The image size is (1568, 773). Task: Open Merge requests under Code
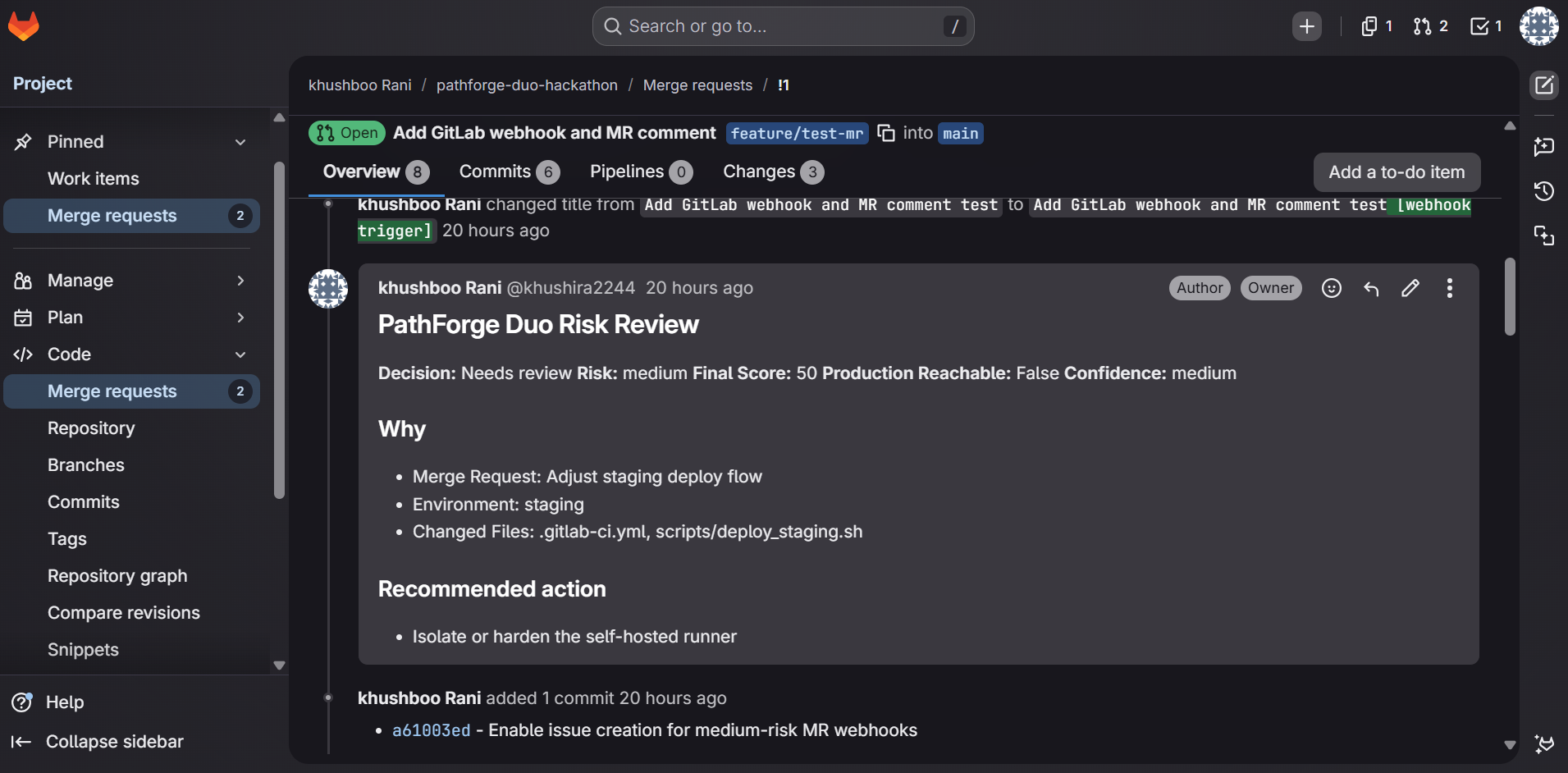pyautogui.click(x=131, y=391)
